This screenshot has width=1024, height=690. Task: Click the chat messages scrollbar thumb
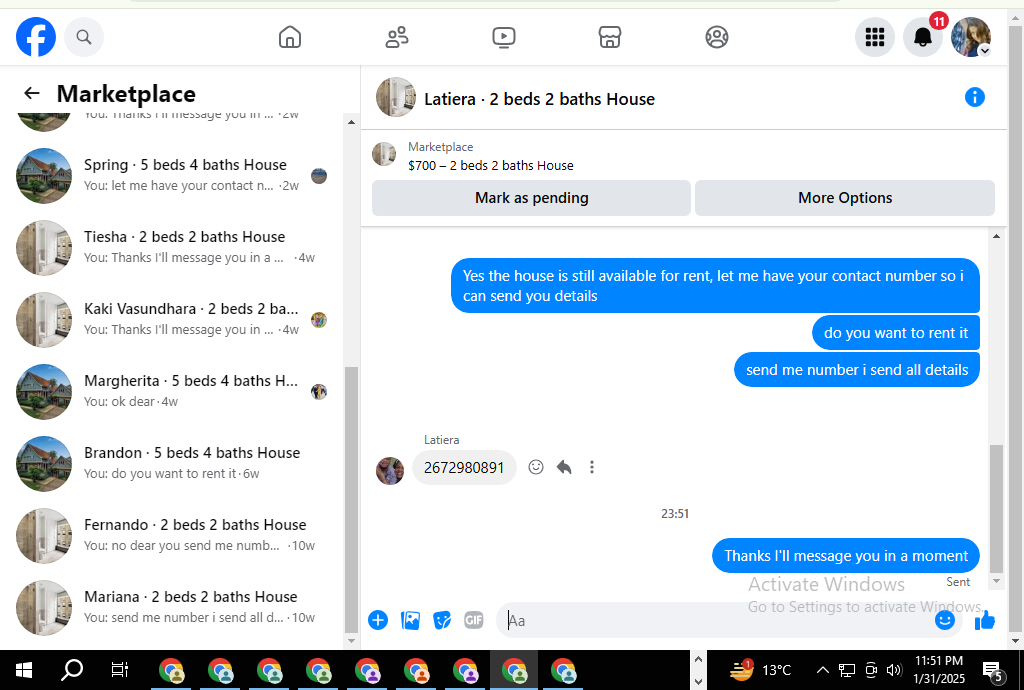(996, 509)
